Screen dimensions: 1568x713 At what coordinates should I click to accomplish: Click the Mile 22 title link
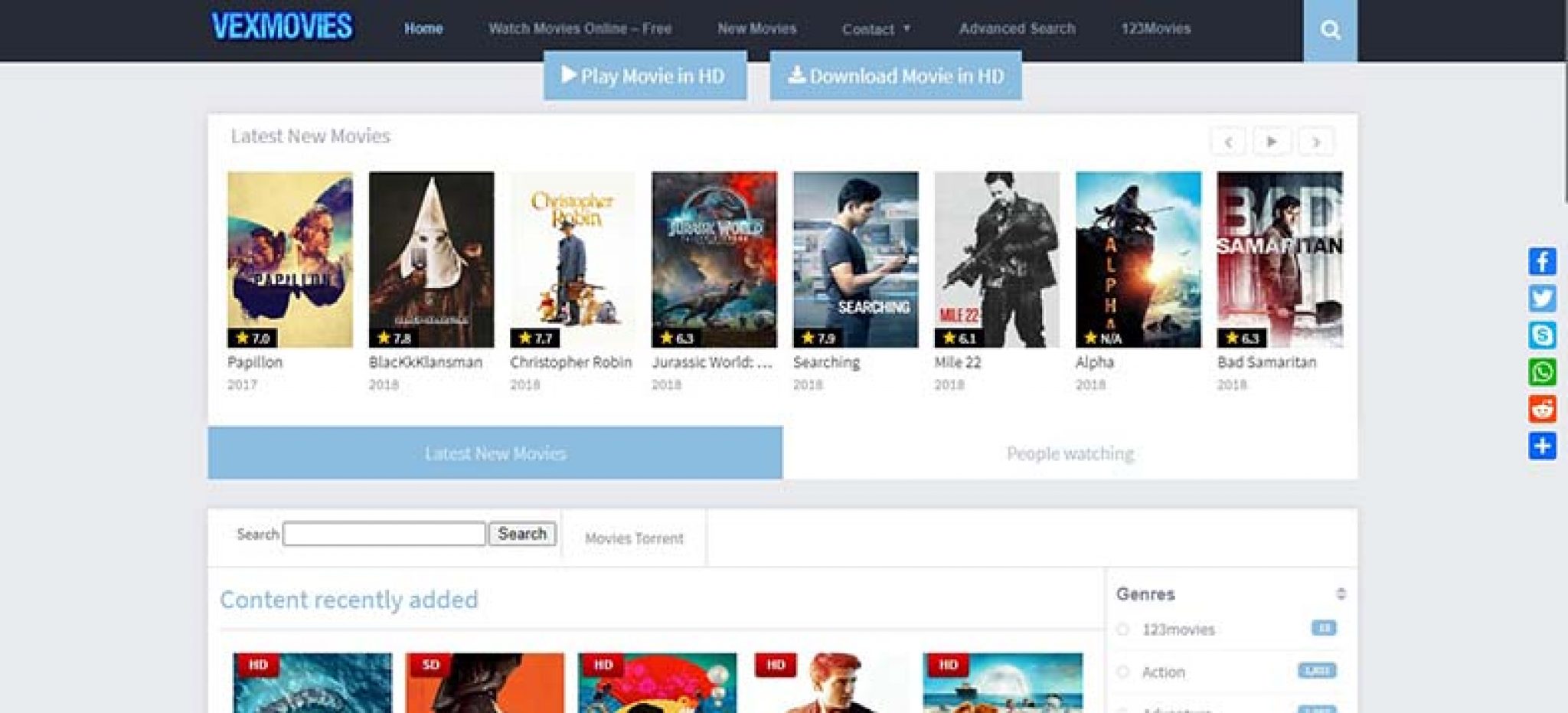coord(957,362)
